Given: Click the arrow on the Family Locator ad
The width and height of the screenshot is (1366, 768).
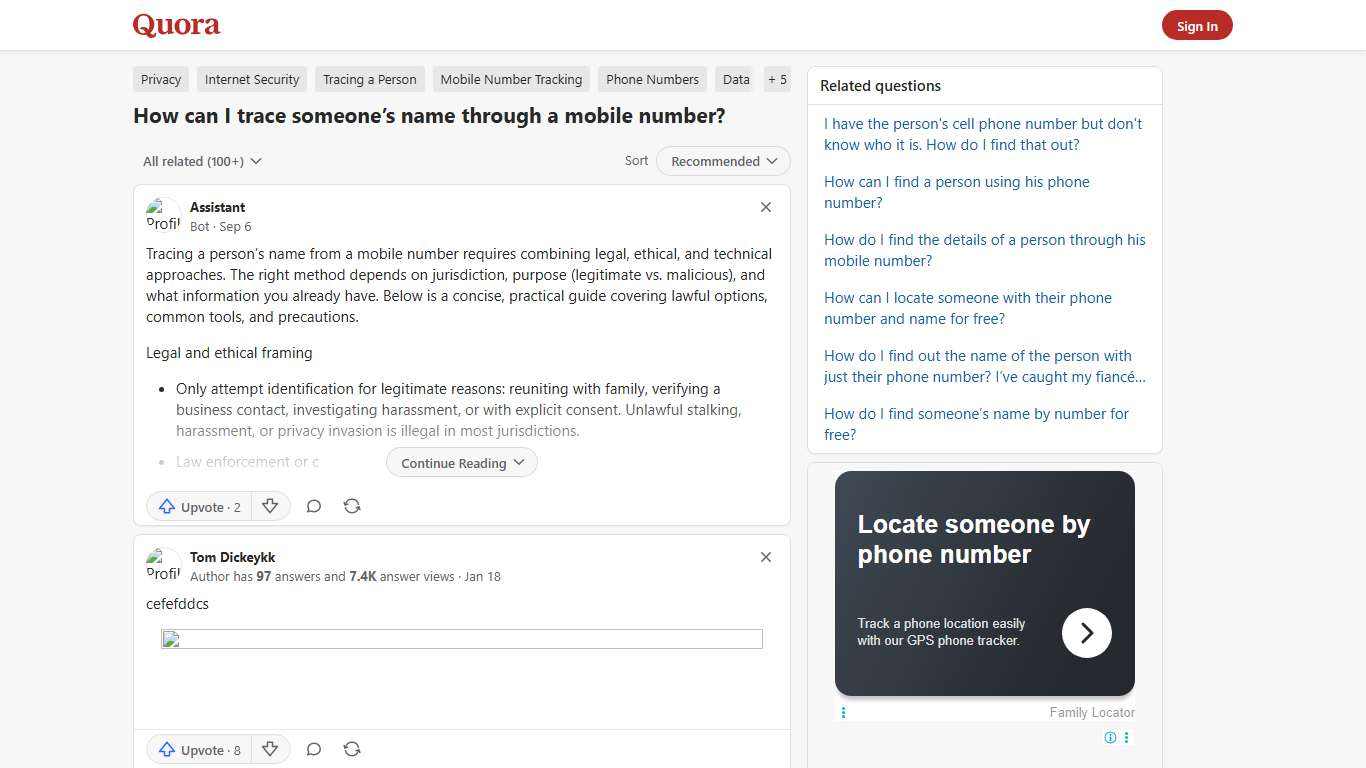Looking at the screenshot, I should pyautogui.click(x=1086, y=632).
